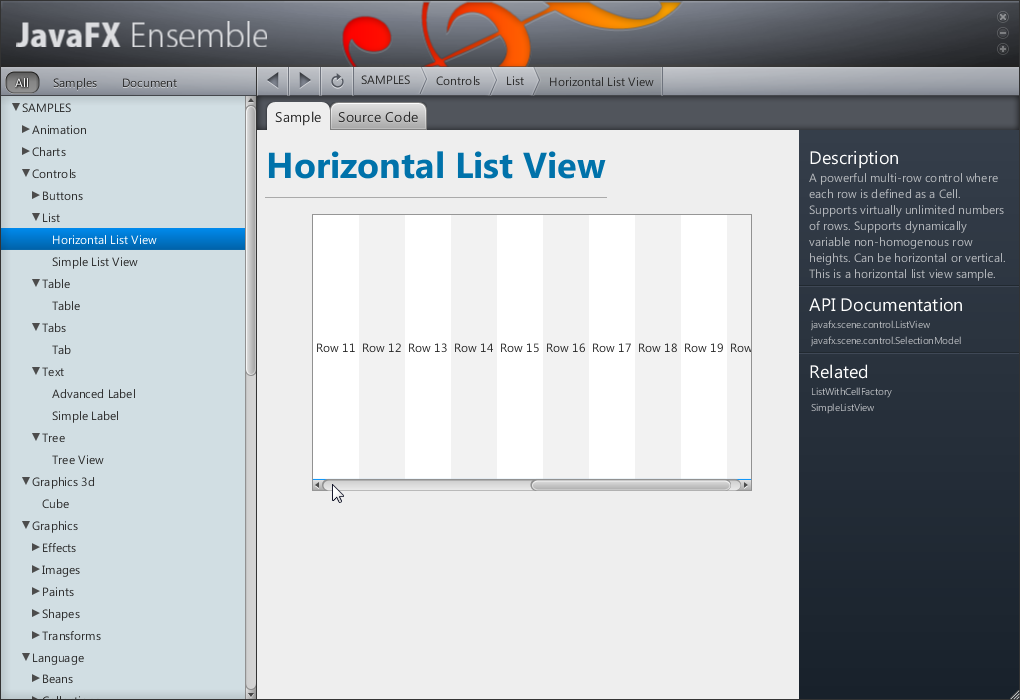Open the javafx.scene.control.ListView API link
Screen dimensions: 1020x700
(x=870, y=325)
